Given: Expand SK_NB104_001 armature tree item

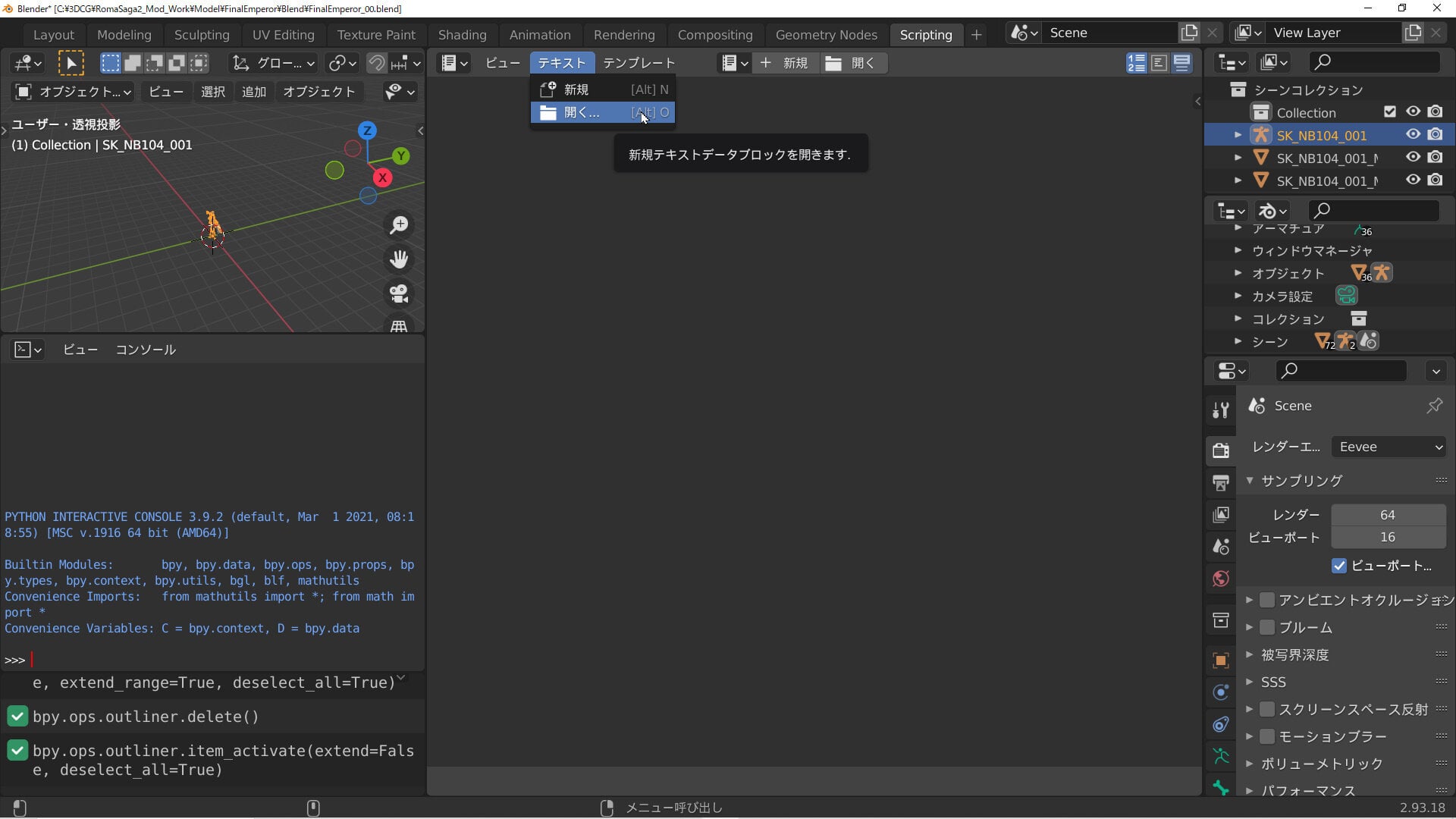Looking at the screenshot, I should (x=1238, y=135).
